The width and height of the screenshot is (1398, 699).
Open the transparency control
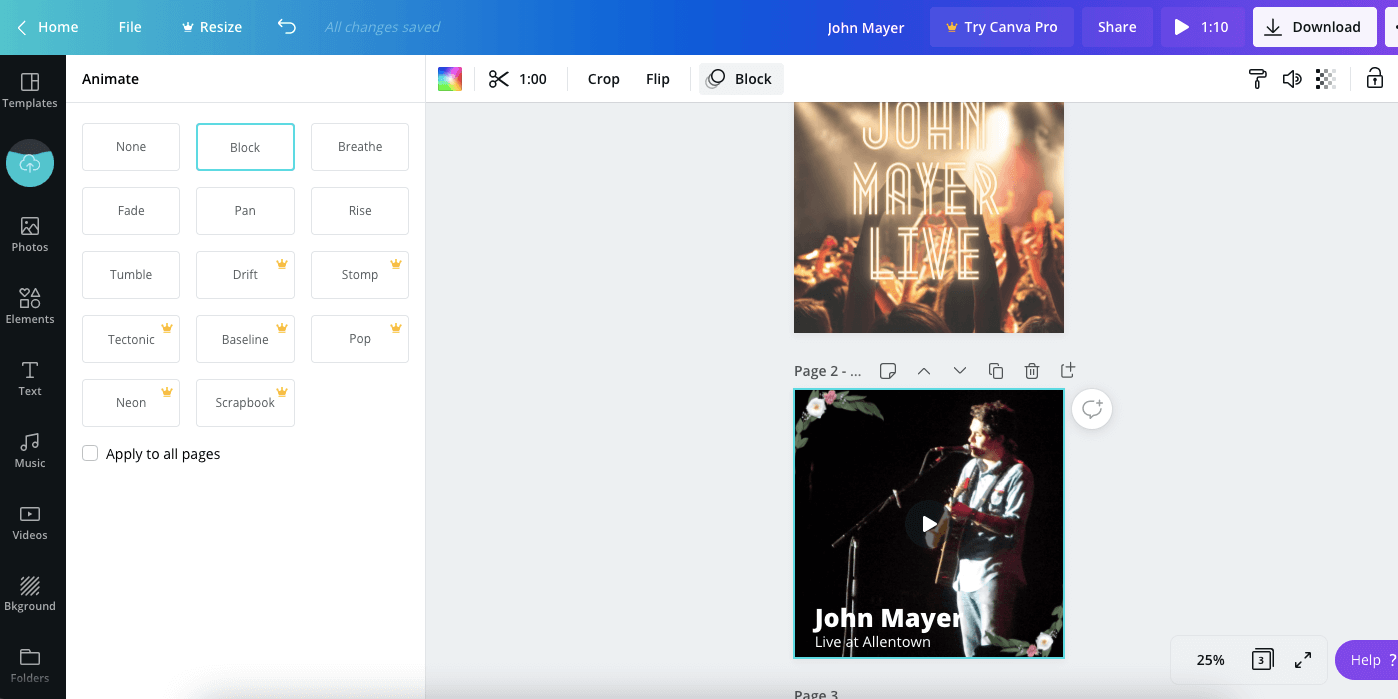click(x=1325, y=78)
